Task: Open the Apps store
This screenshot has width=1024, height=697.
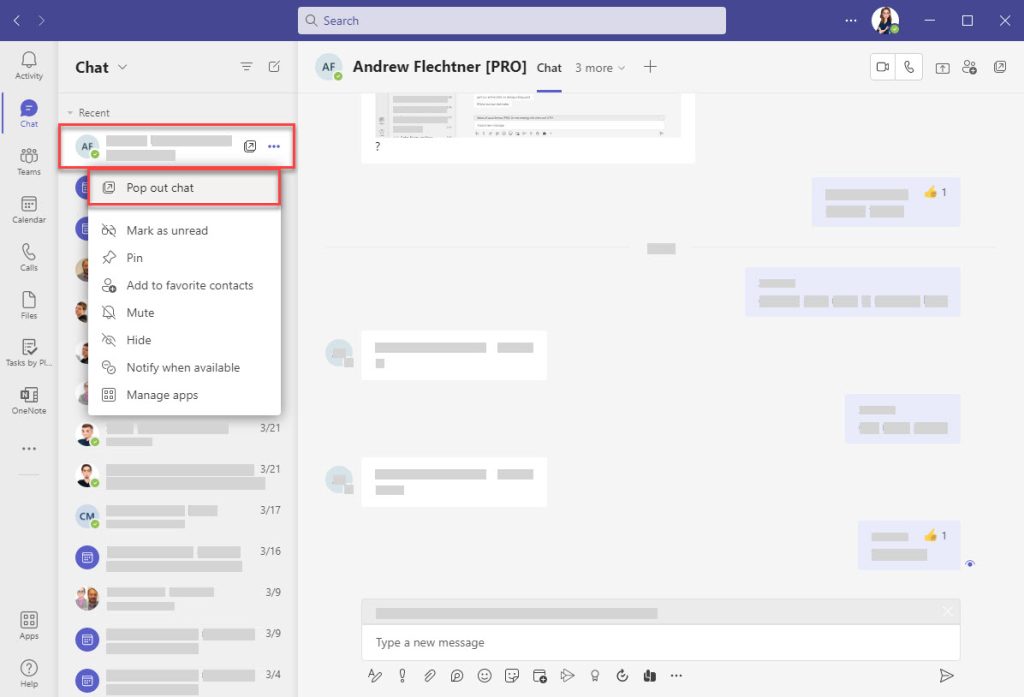Action: (29, 625)
